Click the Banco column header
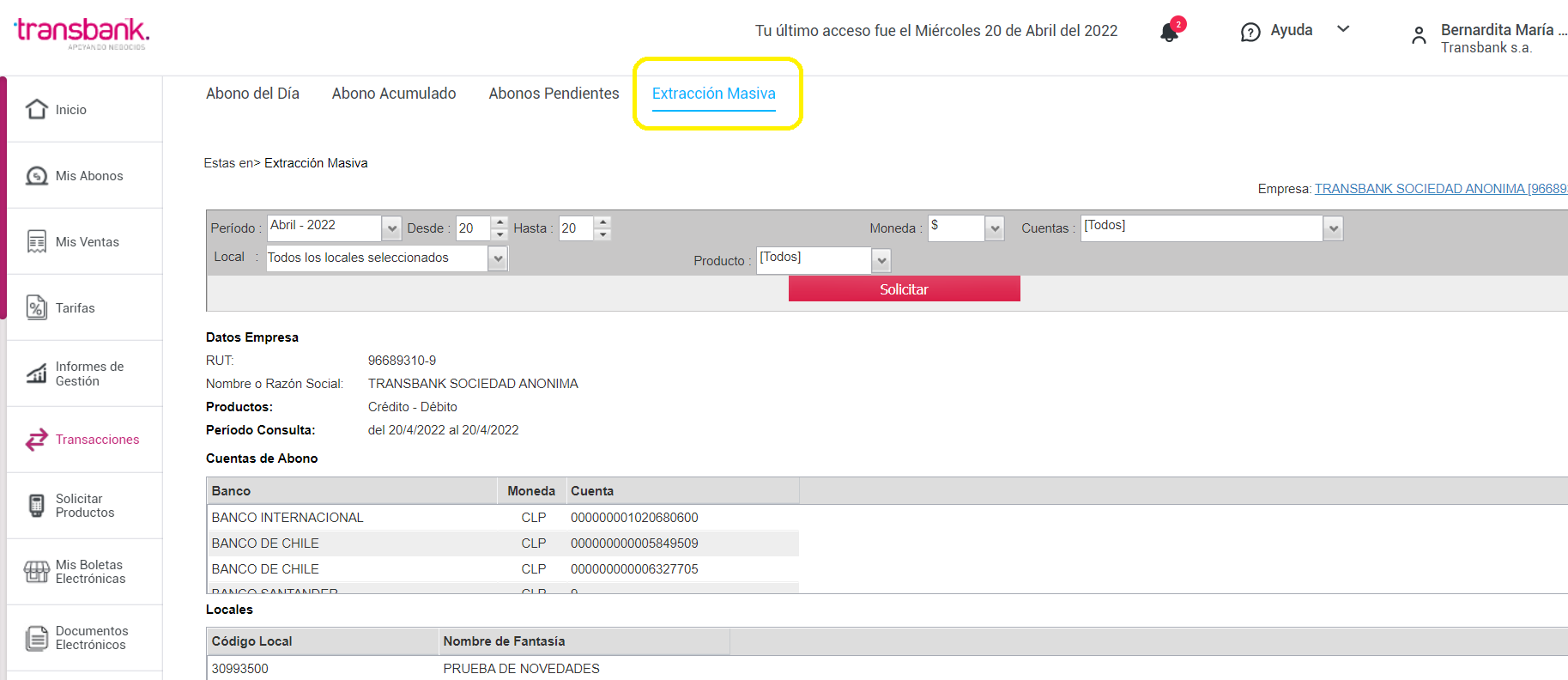Viewport: 1568px width, 680px height. click(x=352, y=491)
